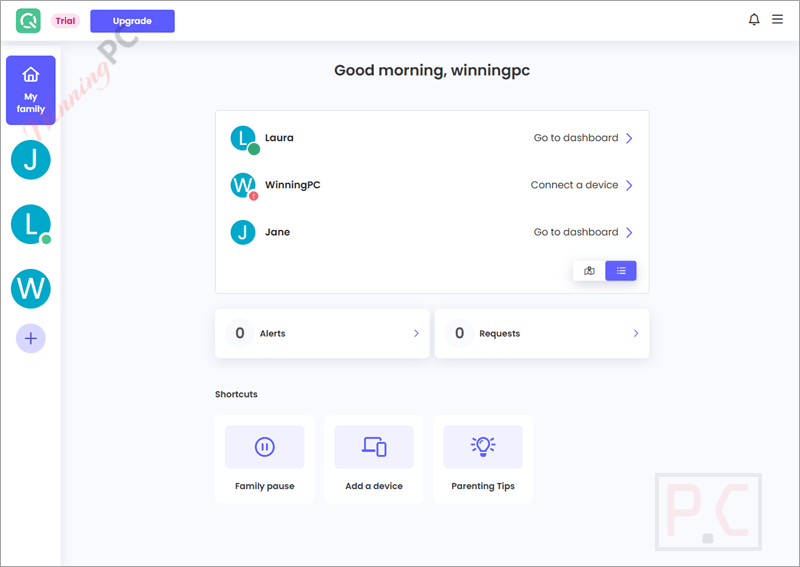Click the name Laura in the list
The width and height of the screenshot is (800, 567).
coord(279,138)
